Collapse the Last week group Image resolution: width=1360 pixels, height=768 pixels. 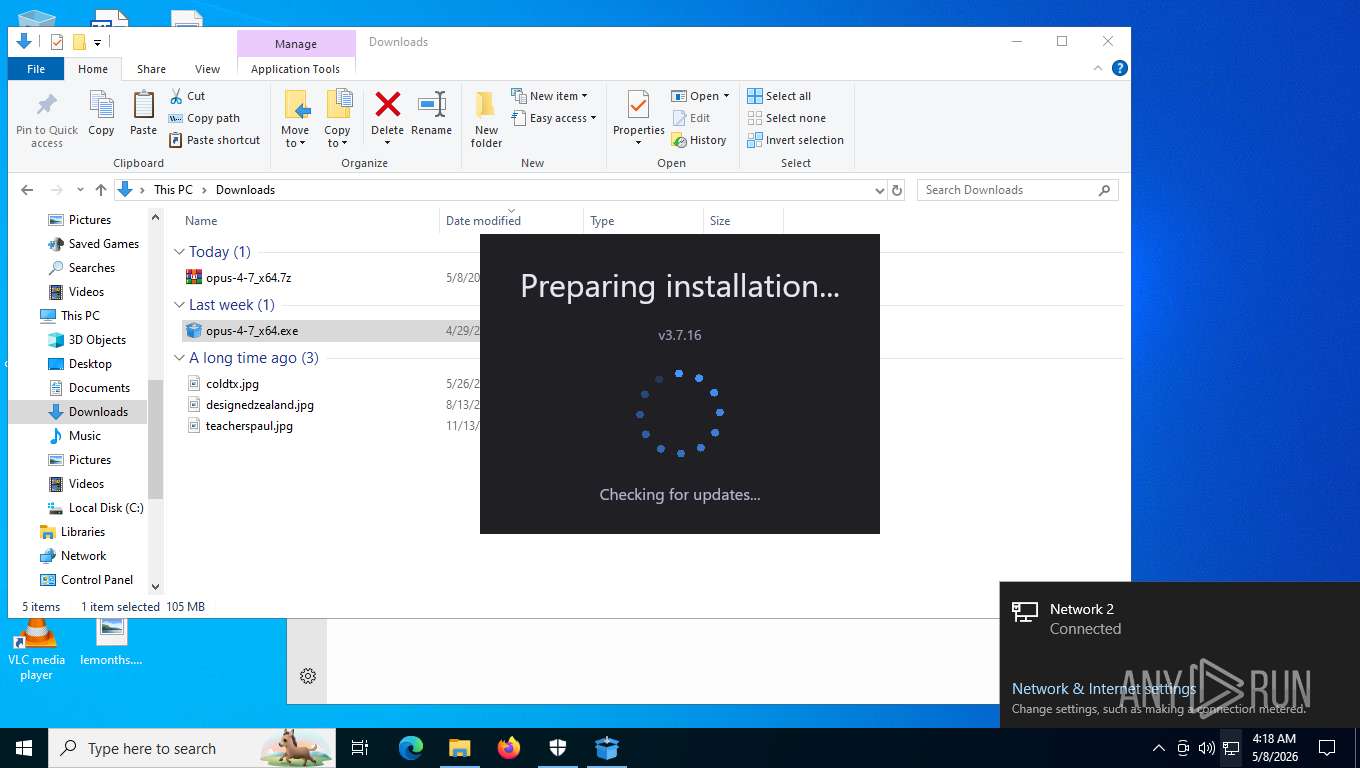coord(179,305)
